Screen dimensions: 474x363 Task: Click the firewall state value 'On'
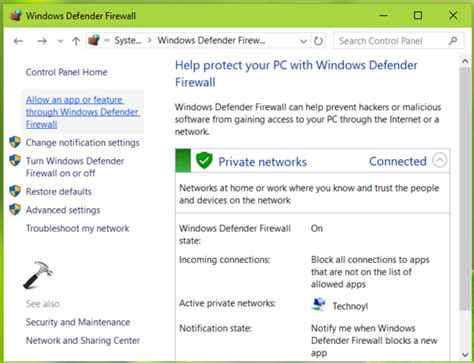click(x=317, y=228)
